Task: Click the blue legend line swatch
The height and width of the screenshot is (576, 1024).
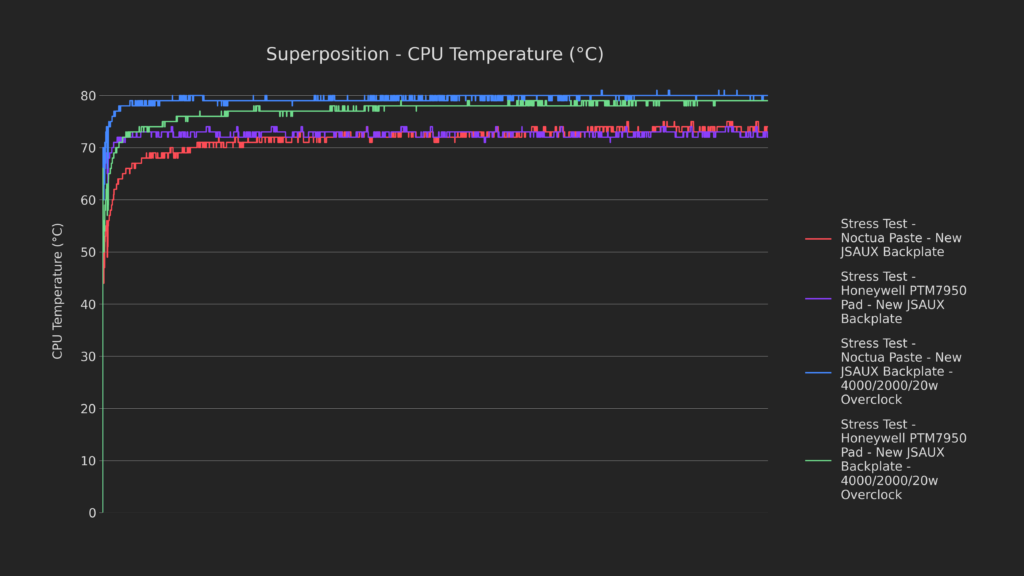Action: [x=818, y=371]
